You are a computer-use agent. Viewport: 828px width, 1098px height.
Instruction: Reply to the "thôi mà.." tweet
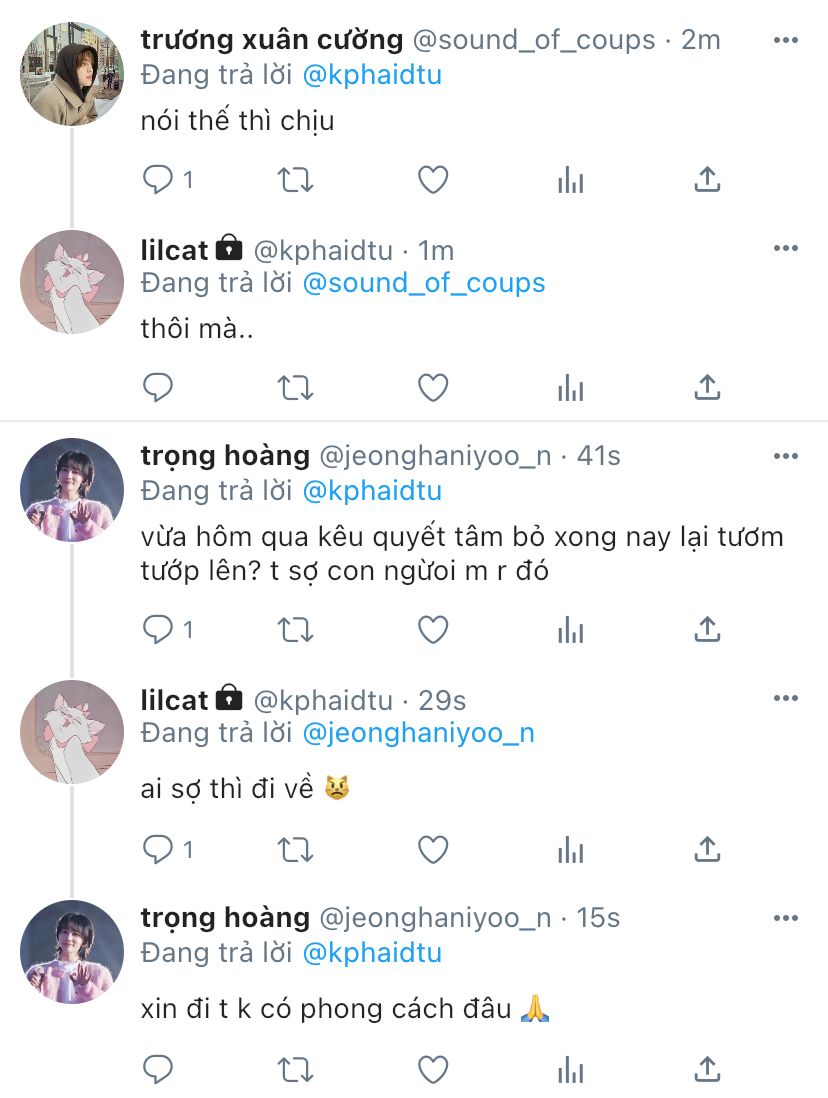(x=158, y=387)
